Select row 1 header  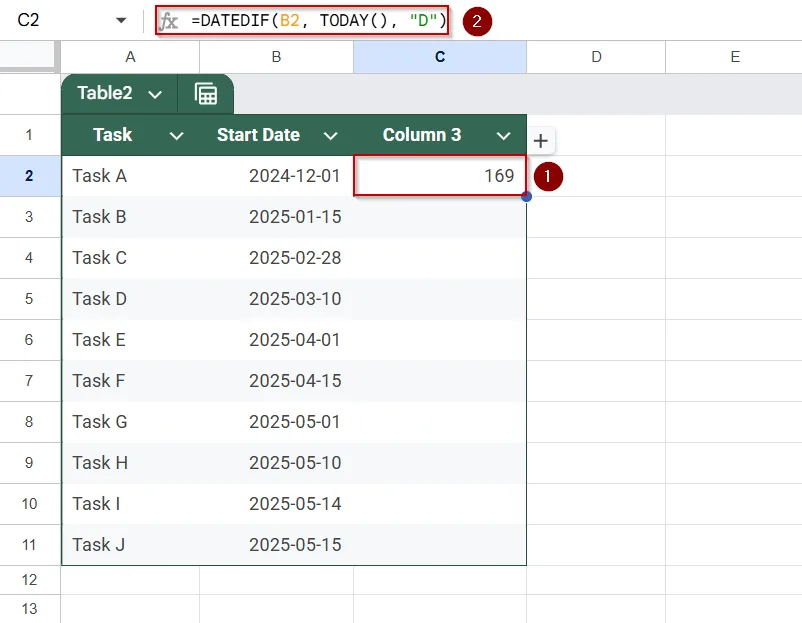[30, 135]
